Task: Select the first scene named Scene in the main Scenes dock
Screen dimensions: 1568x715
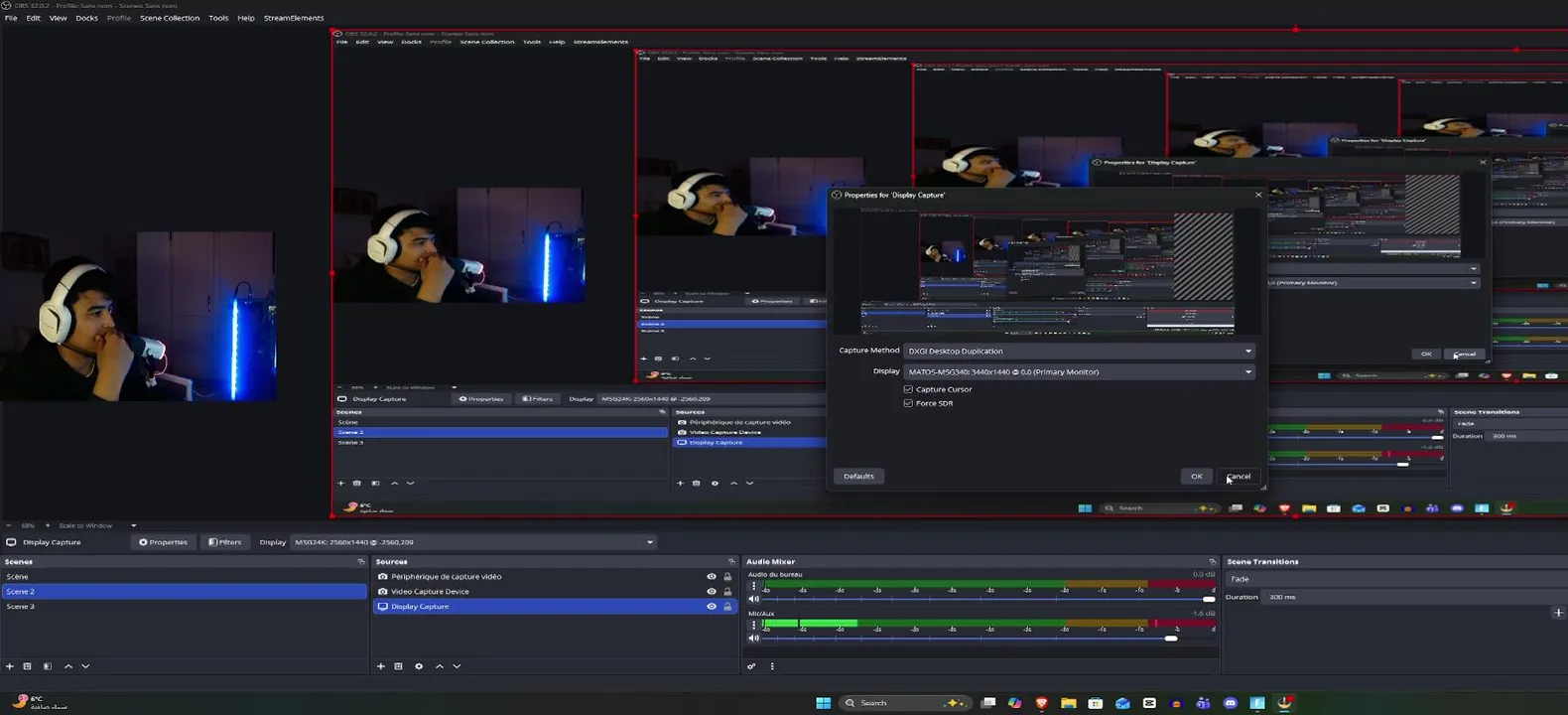Action: pyautogui.click(x=184, y=577)
